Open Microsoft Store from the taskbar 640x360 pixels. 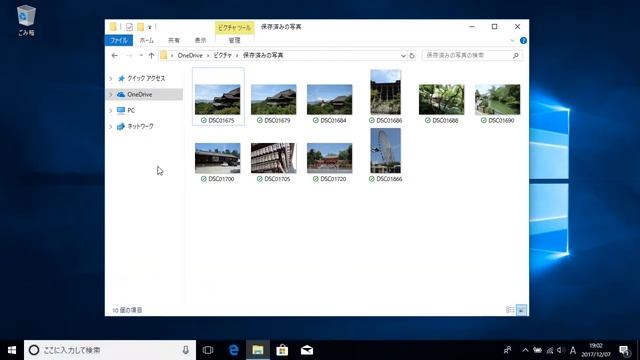coord(282,350)
